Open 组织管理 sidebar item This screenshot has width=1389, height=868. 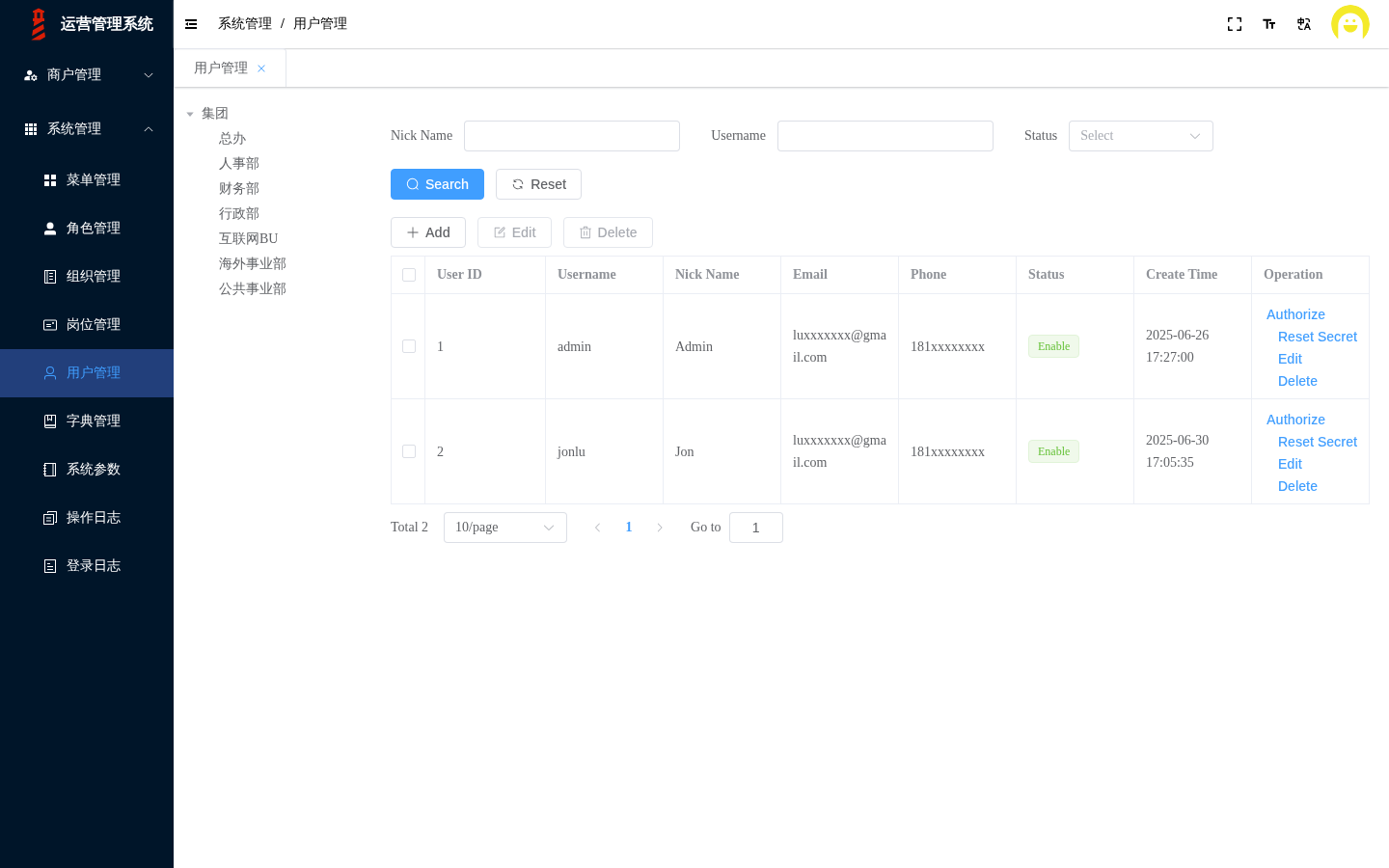tap(87, 277)
